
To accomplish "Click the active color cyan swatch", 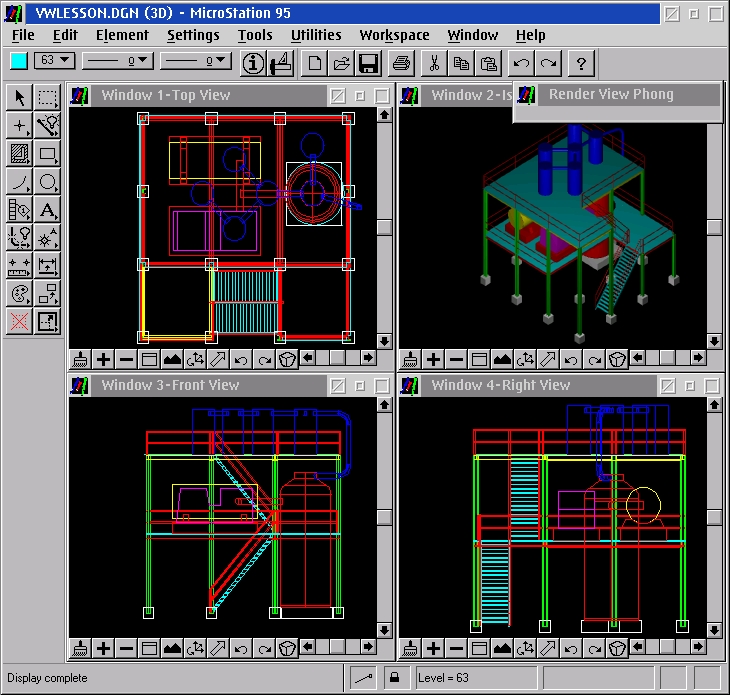I will [19, 61].
